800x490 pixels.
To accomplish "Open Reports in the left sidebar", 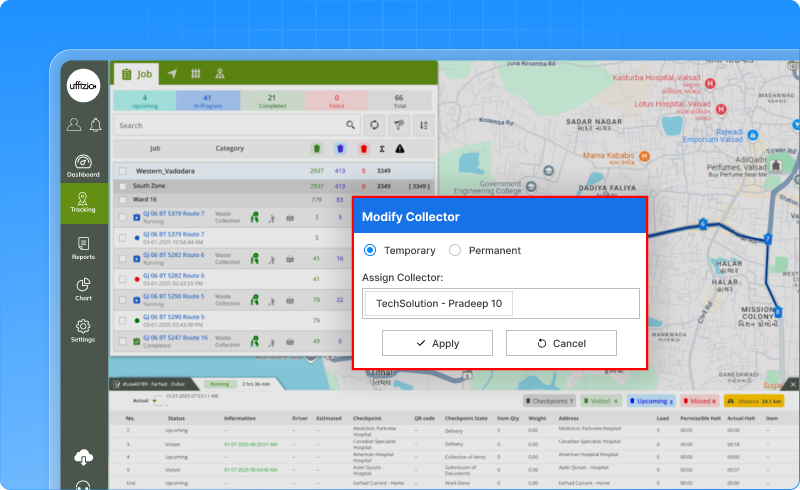I will click(83, 248).
